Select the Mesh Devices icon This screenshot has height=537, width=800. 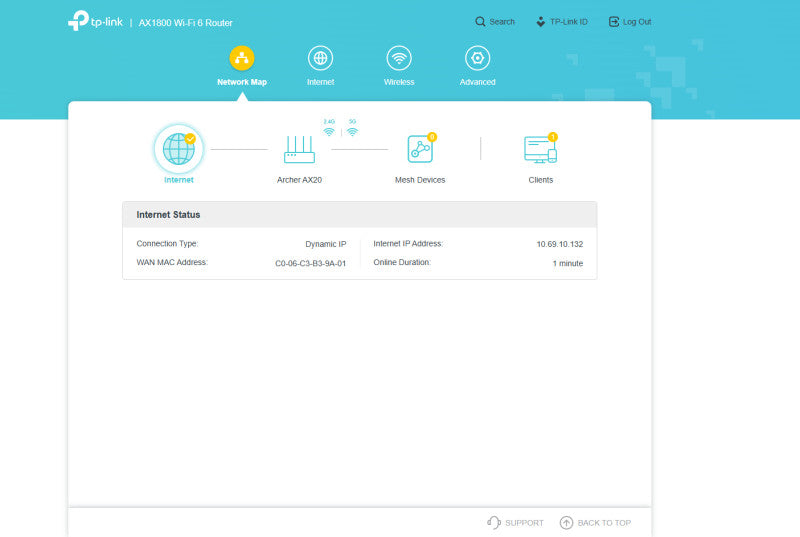(x=420, y=149)
